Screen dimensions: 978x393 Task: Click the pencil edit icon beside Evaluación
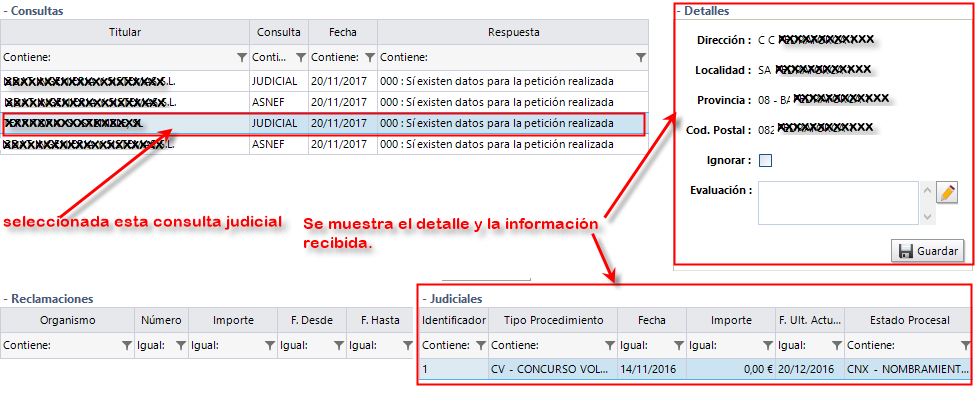coord(947,193)
